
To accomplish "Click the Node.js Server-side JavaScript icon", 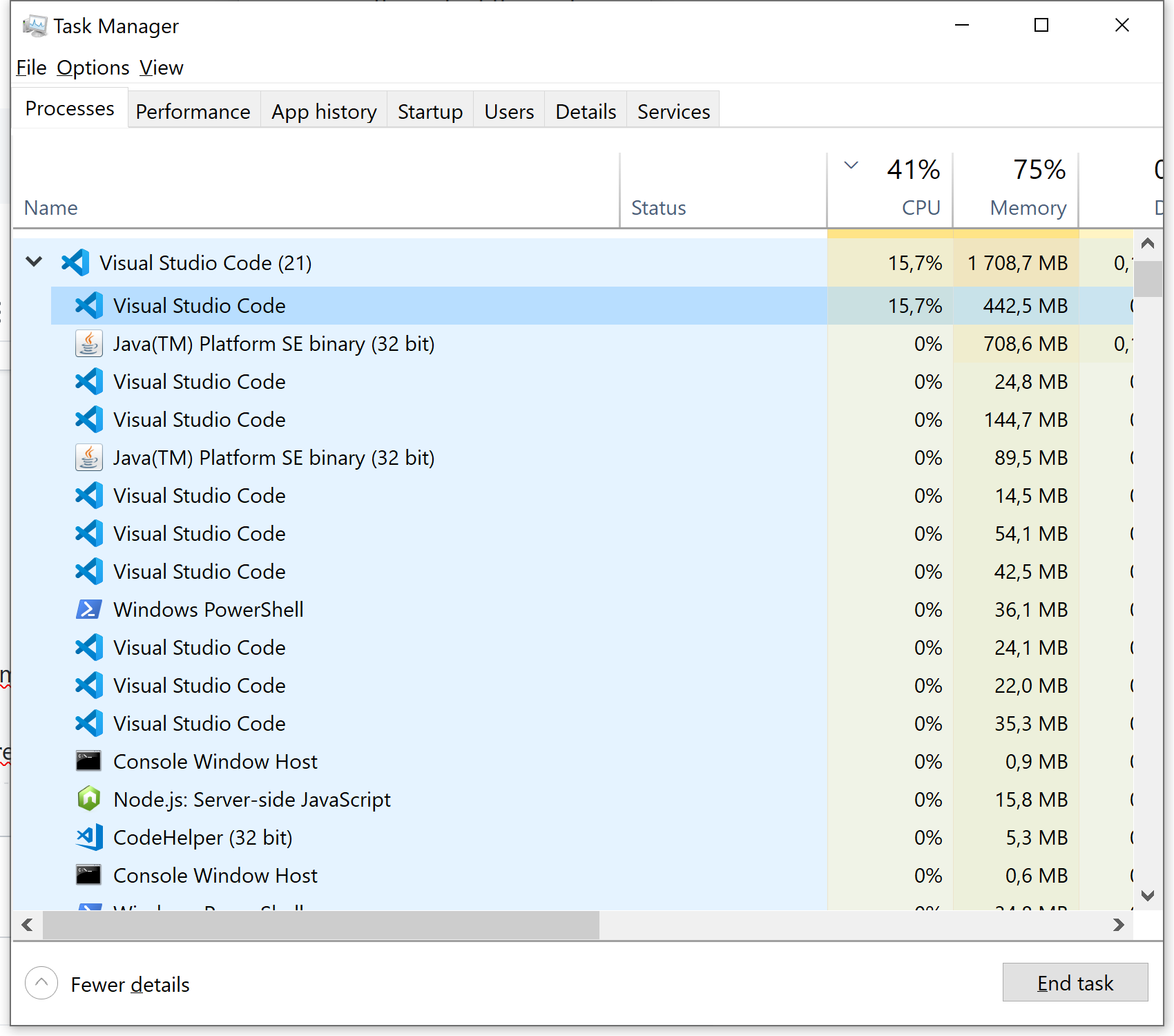I will coord(89,800).
